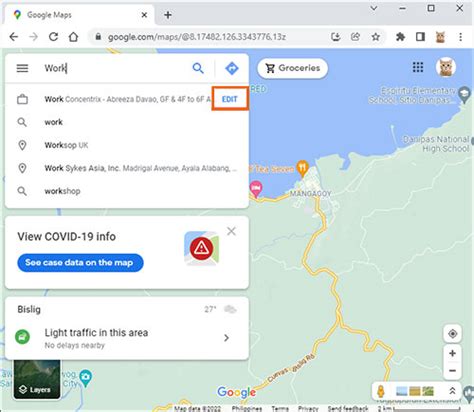The width and height of the screenshot is (474, 412).
Task: Open Directions via blue diamond icon
Action: (x=232, y=68)
